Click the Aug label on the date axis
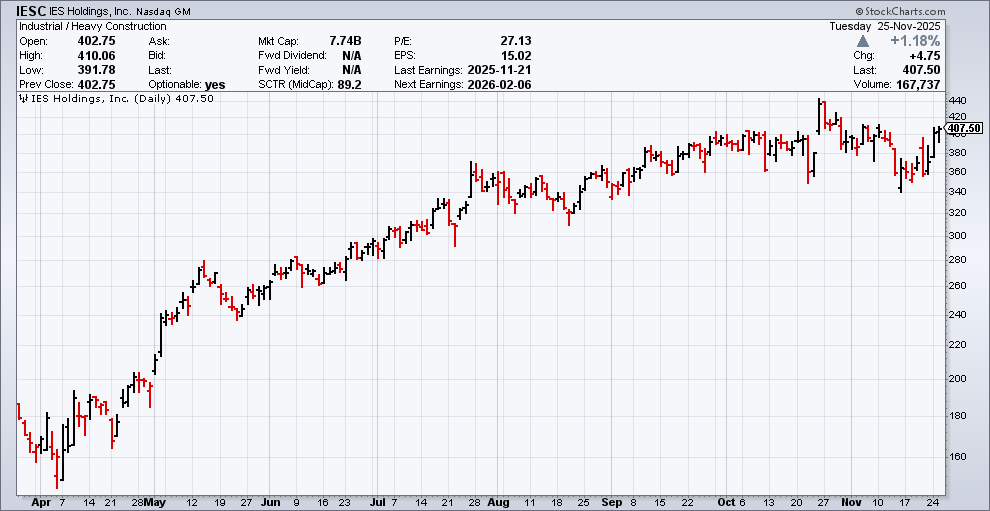 click(x=497, y=502)
